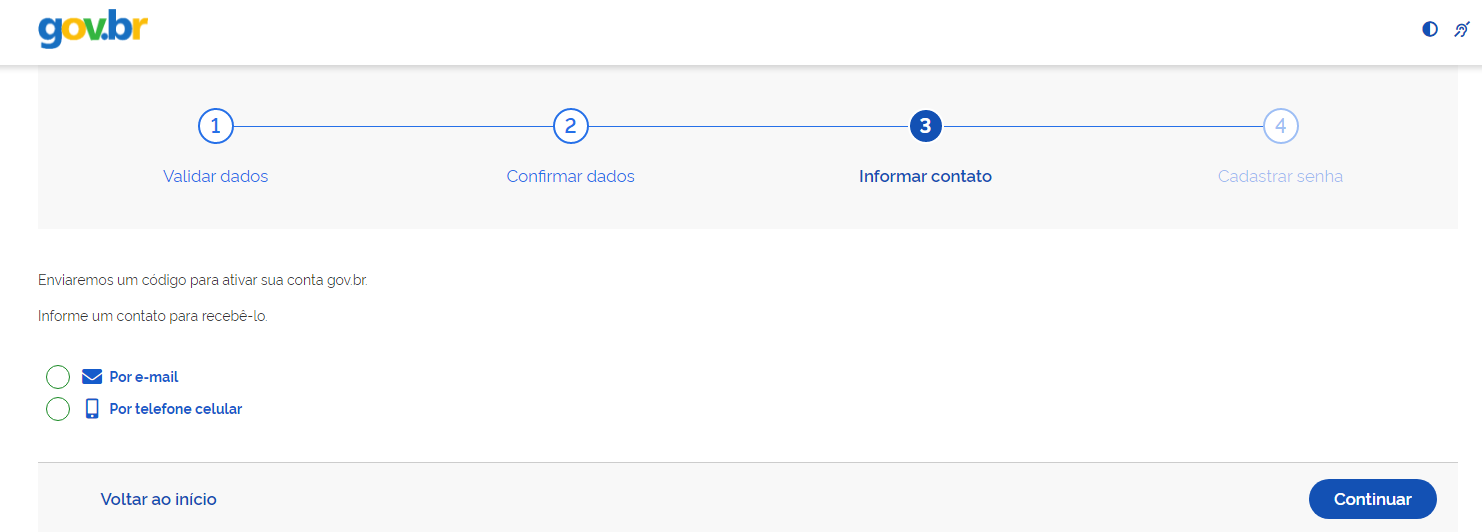Go to the Confirmar dados step label

[x=571, y=176]
